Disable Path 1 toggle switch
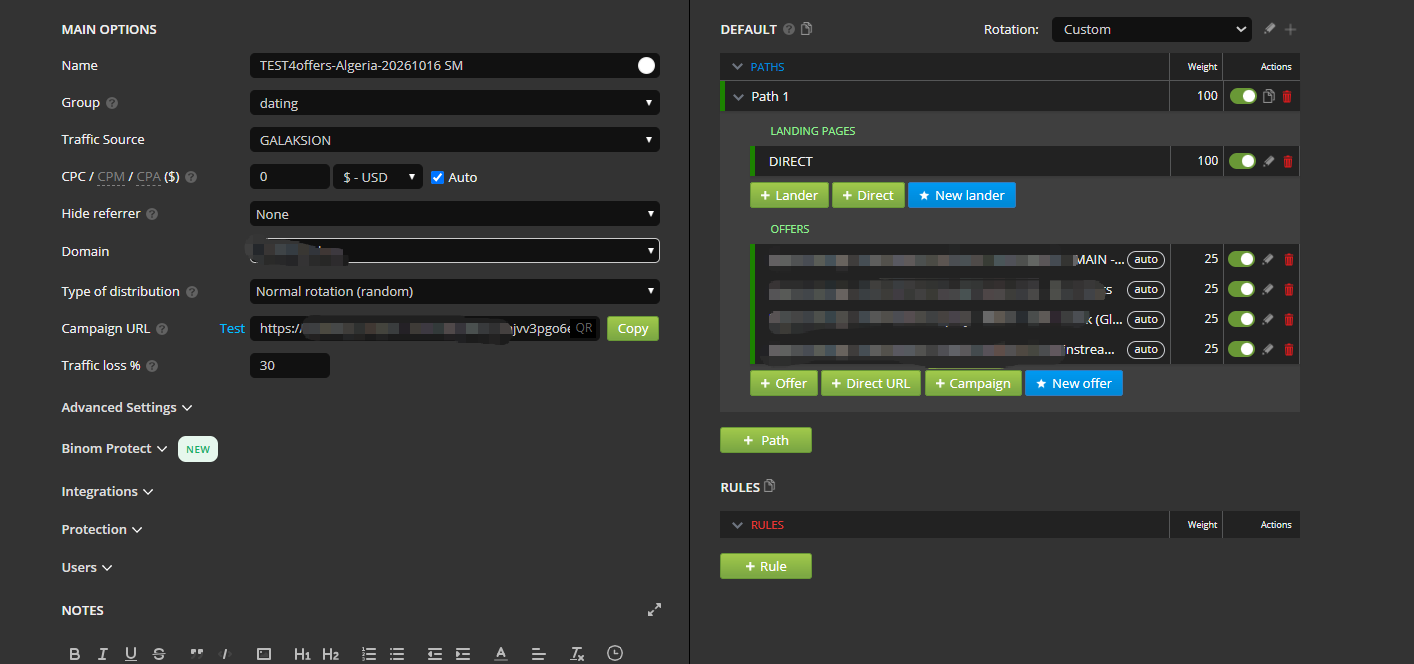Viewport: 1414px width, 664px height. coord(1243,96)
